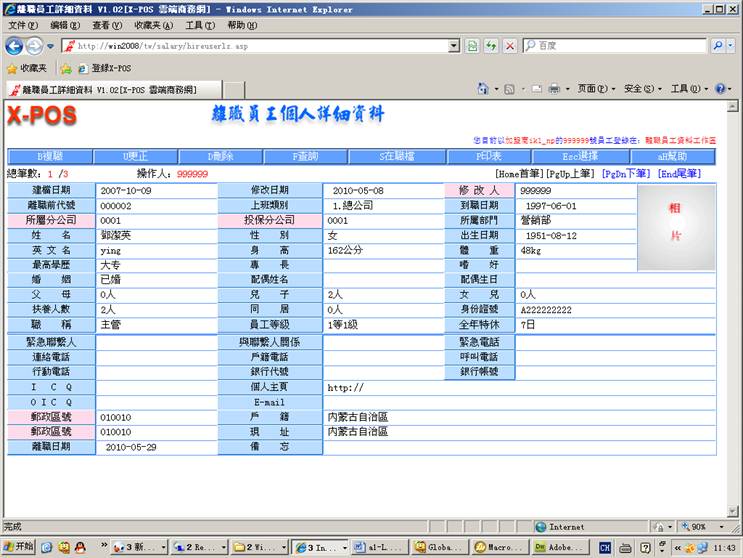Viewport: 743px width, 558px height.
Task: Click the Print icon in command bar
Action: pos(553,89)
